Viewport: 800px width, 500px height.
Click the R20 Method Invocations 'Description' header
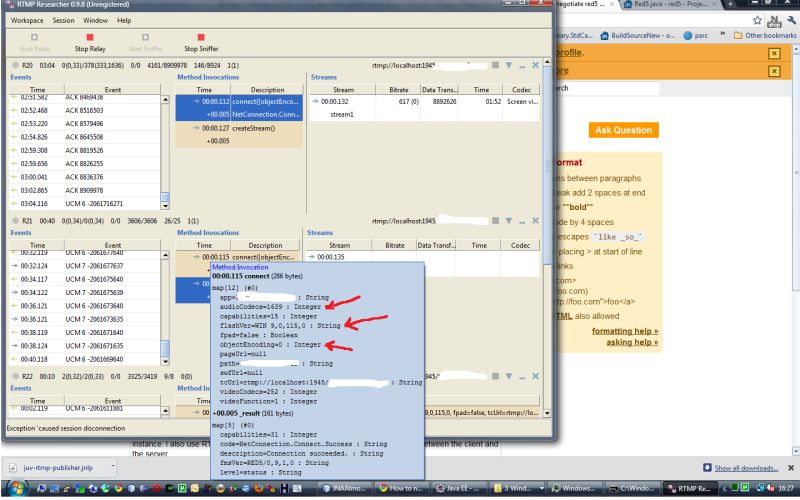point(267,90)
